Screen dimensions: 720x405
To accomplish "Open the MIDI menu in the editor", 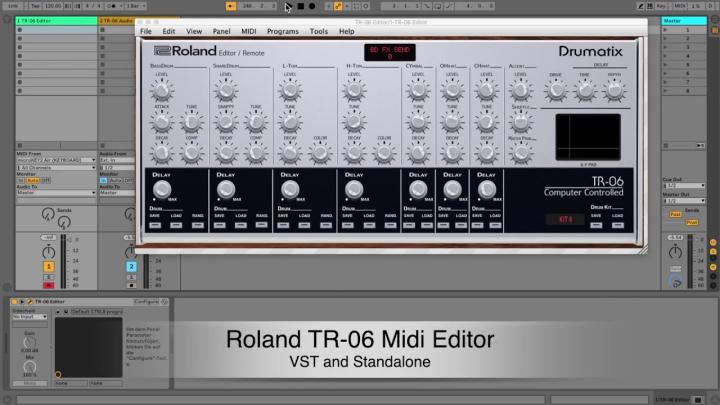I will [249, 31].
